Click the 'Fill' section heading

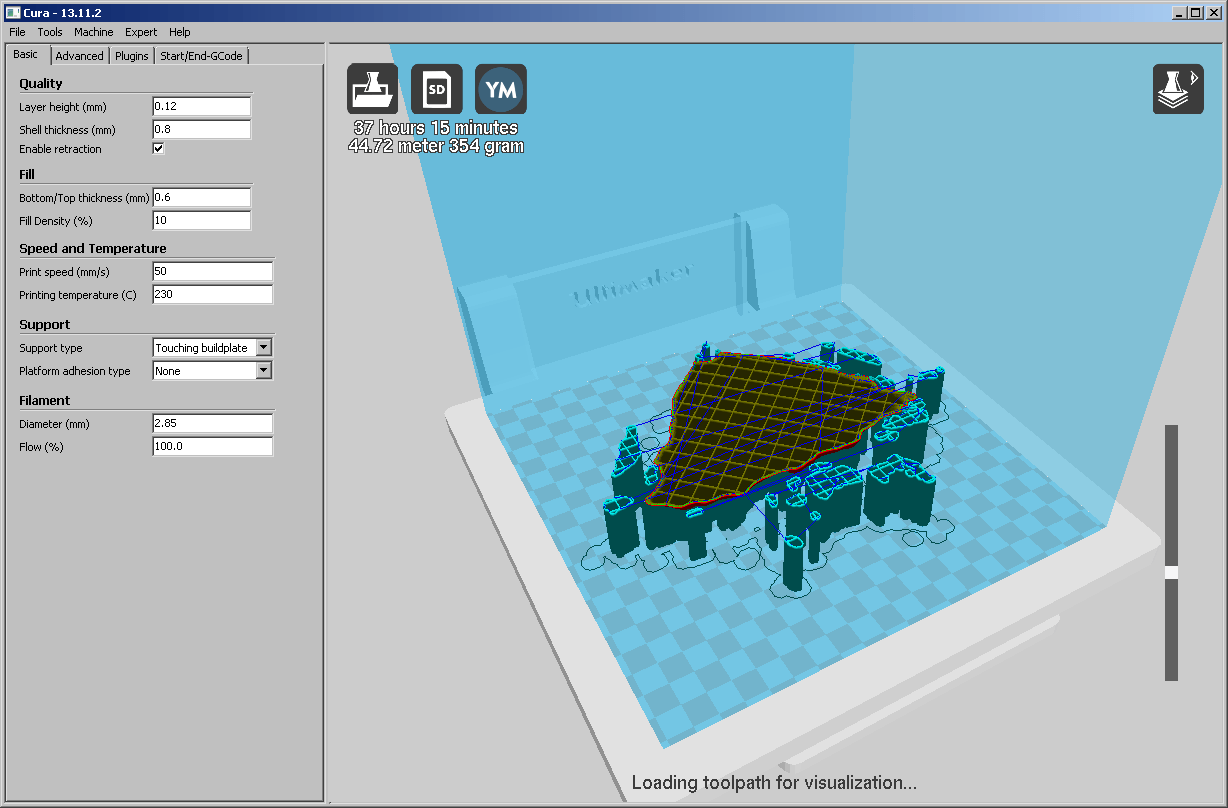[x=27, y=174]
